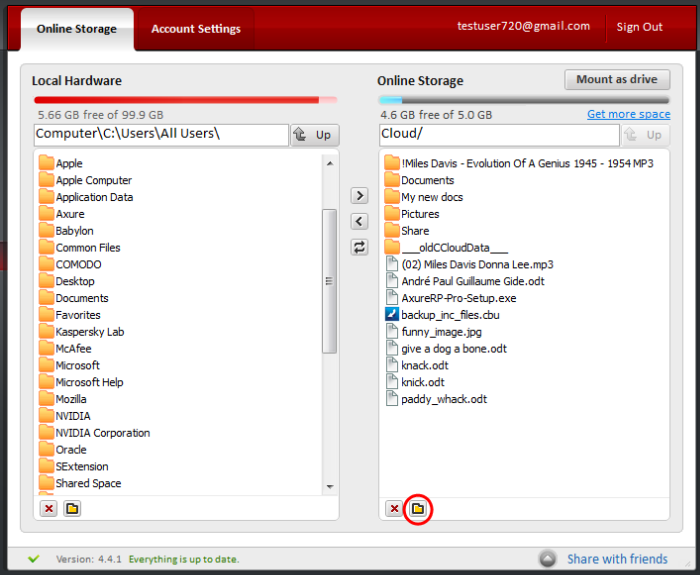This screenshot has height=575, width=700.
Task: Click the Sign Out link
Action: [639, 27]
